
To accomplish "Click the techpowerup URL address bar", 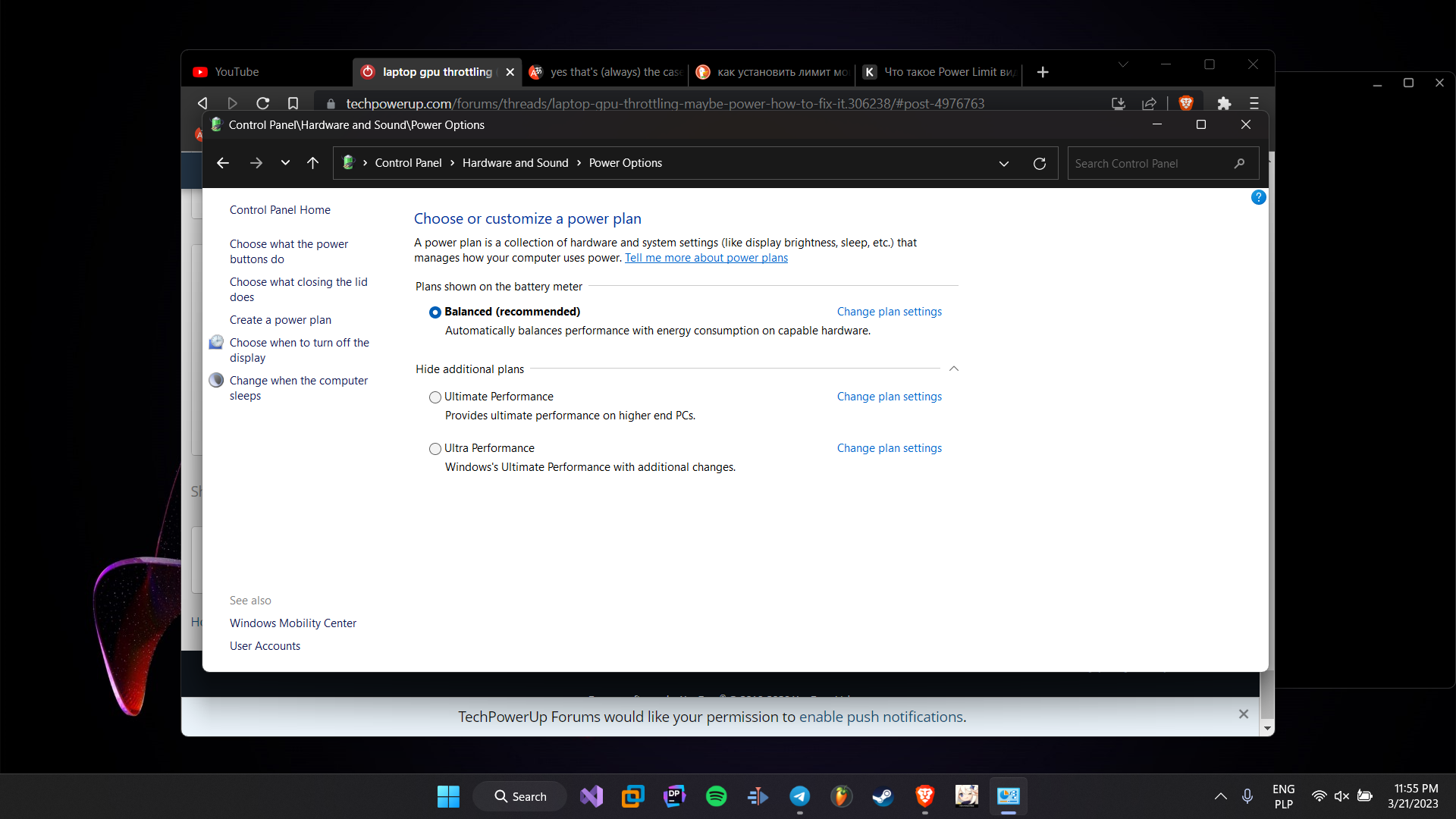I will point(665,103).
